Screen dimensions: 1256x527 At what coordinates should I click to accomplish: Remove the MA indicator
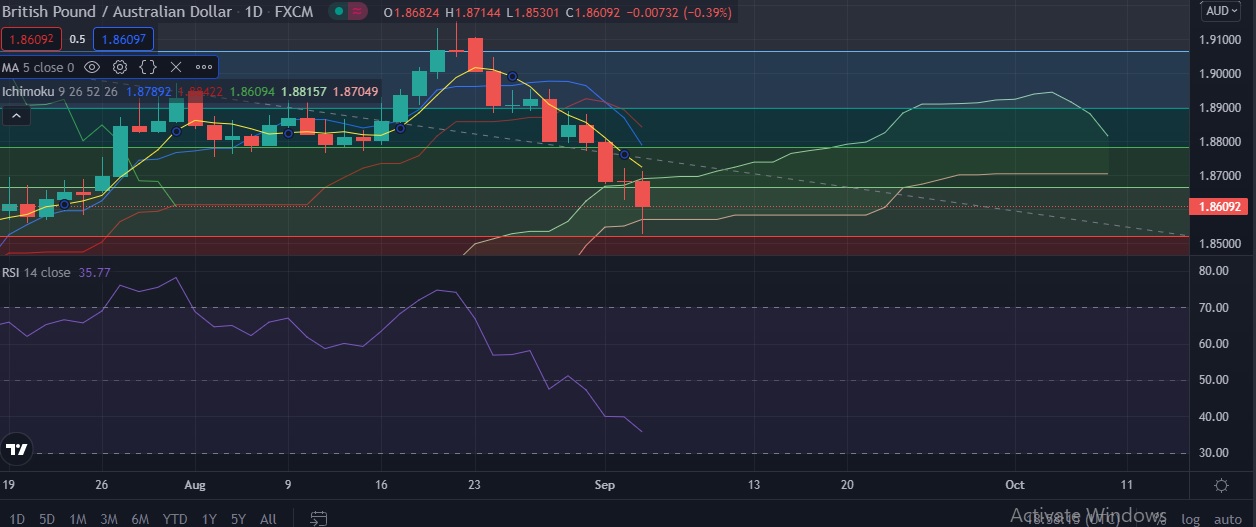tap(176, 67)
